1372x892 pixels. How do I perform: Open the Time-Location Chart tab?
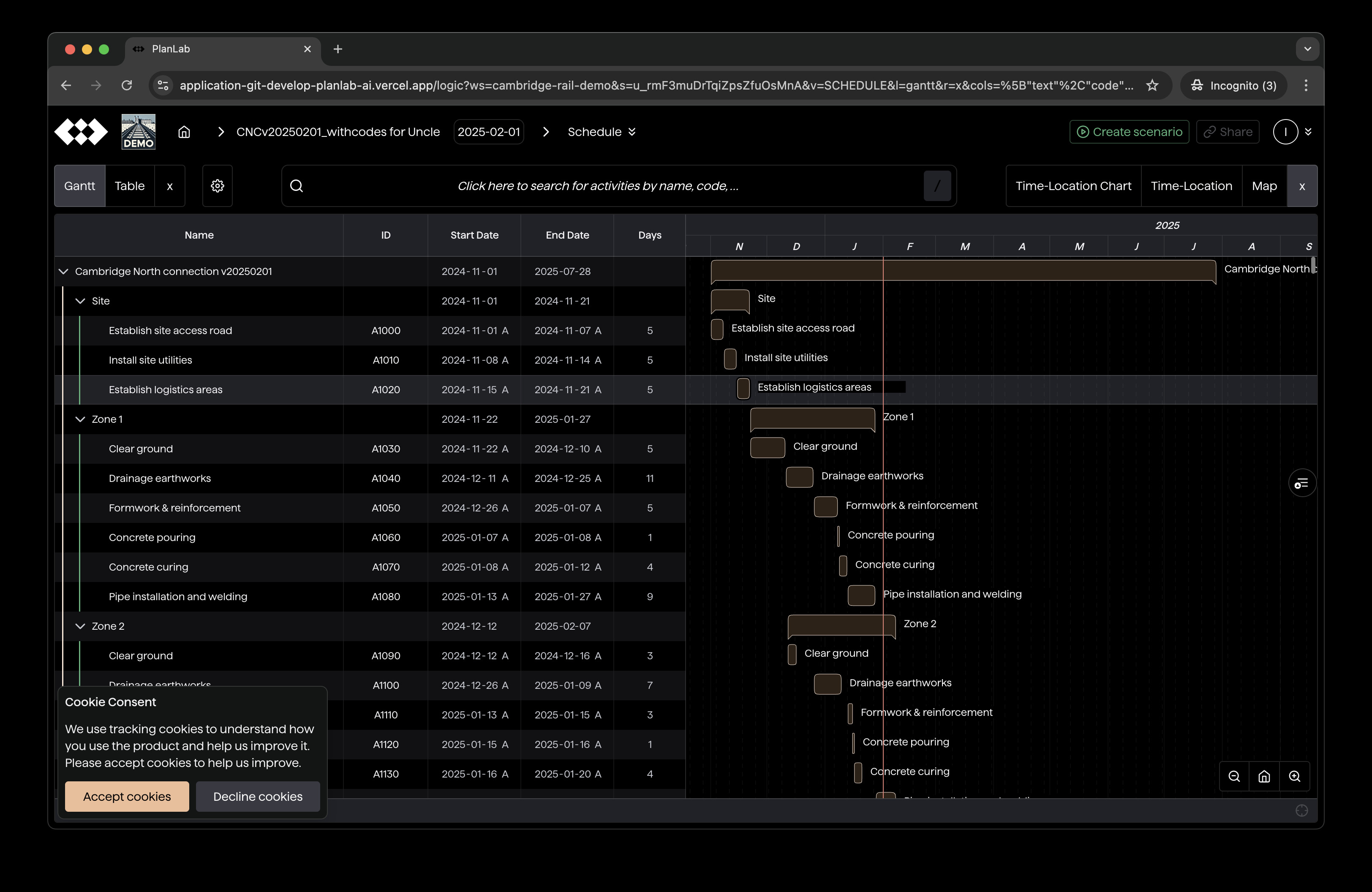1073,185
